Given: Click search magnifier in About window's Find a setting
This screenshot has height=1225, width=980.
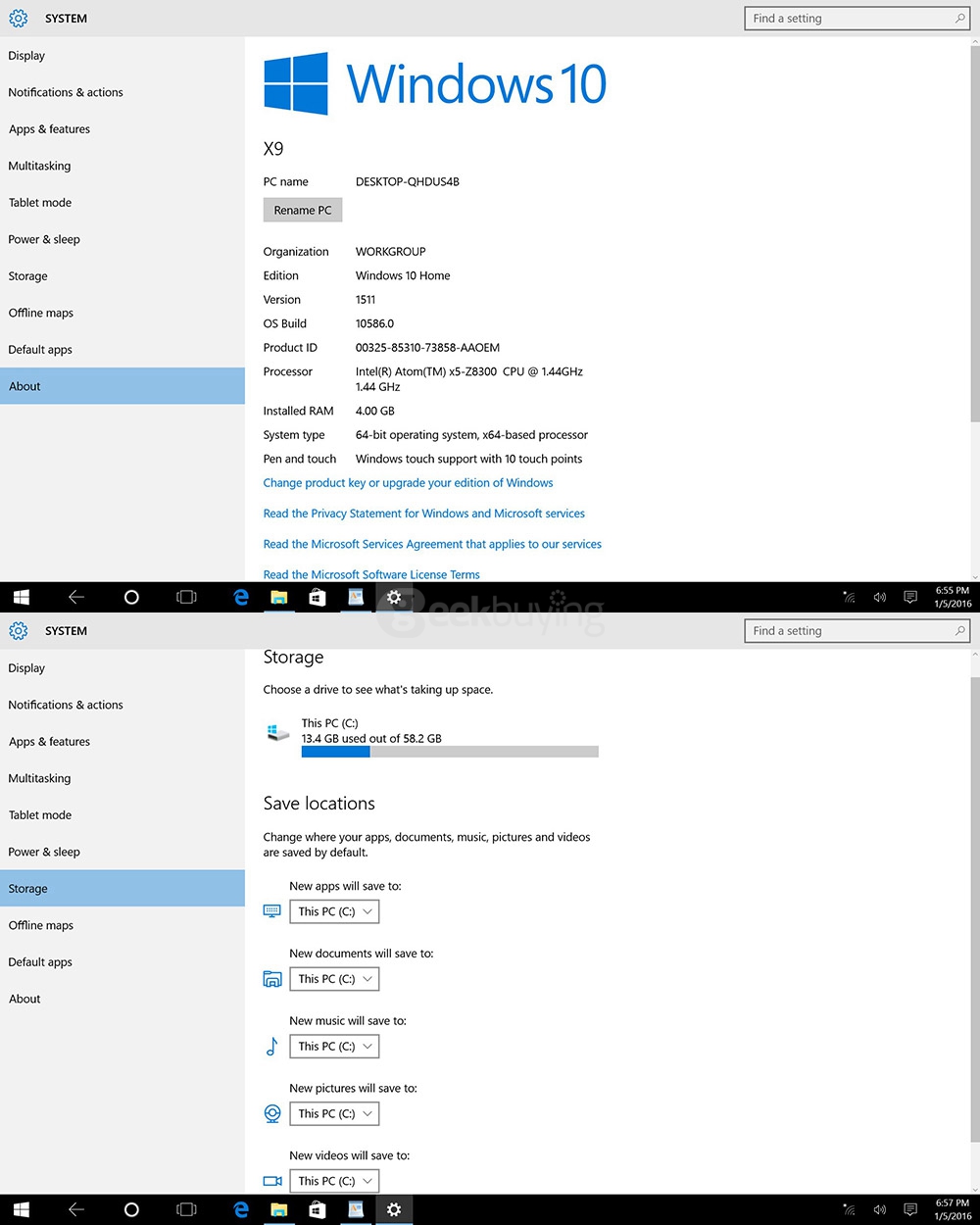Looking at the screenshot, I should [x=959, y=19].
